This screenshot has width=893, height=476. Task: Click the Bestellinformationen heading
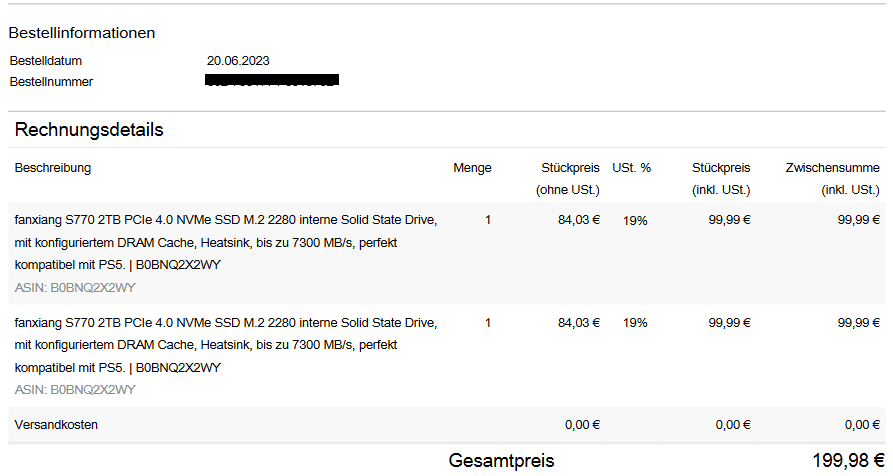point(81,33)
